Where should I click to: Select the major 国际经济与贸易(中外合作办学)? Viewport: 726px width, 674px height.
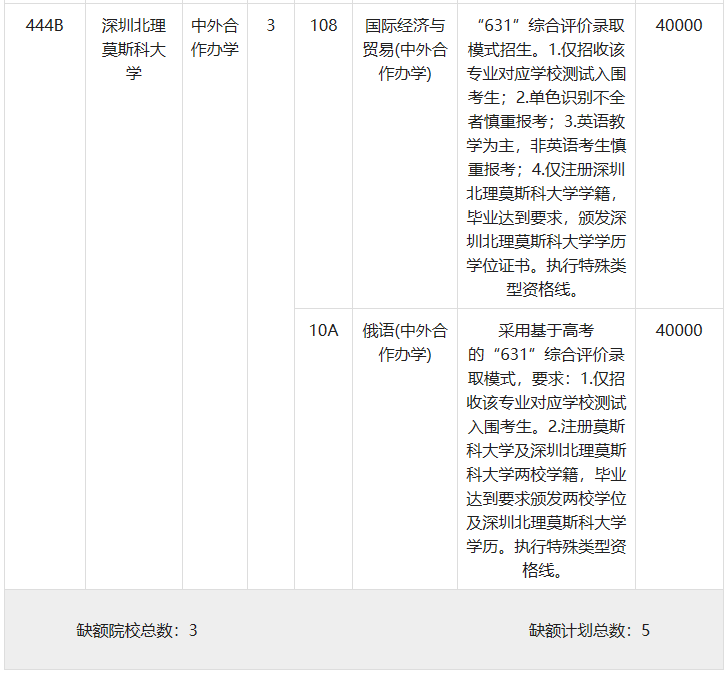point(405,50)
